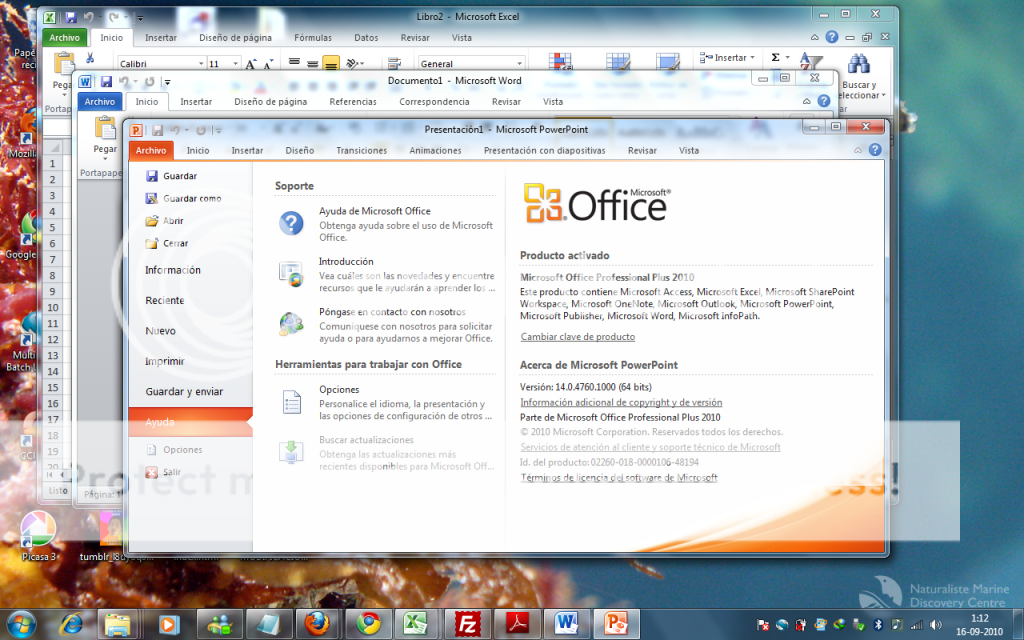Click Guardar save icon in Archivo sidebar
Viewport: 1024px width, 640px height.
tap(152, 176)
